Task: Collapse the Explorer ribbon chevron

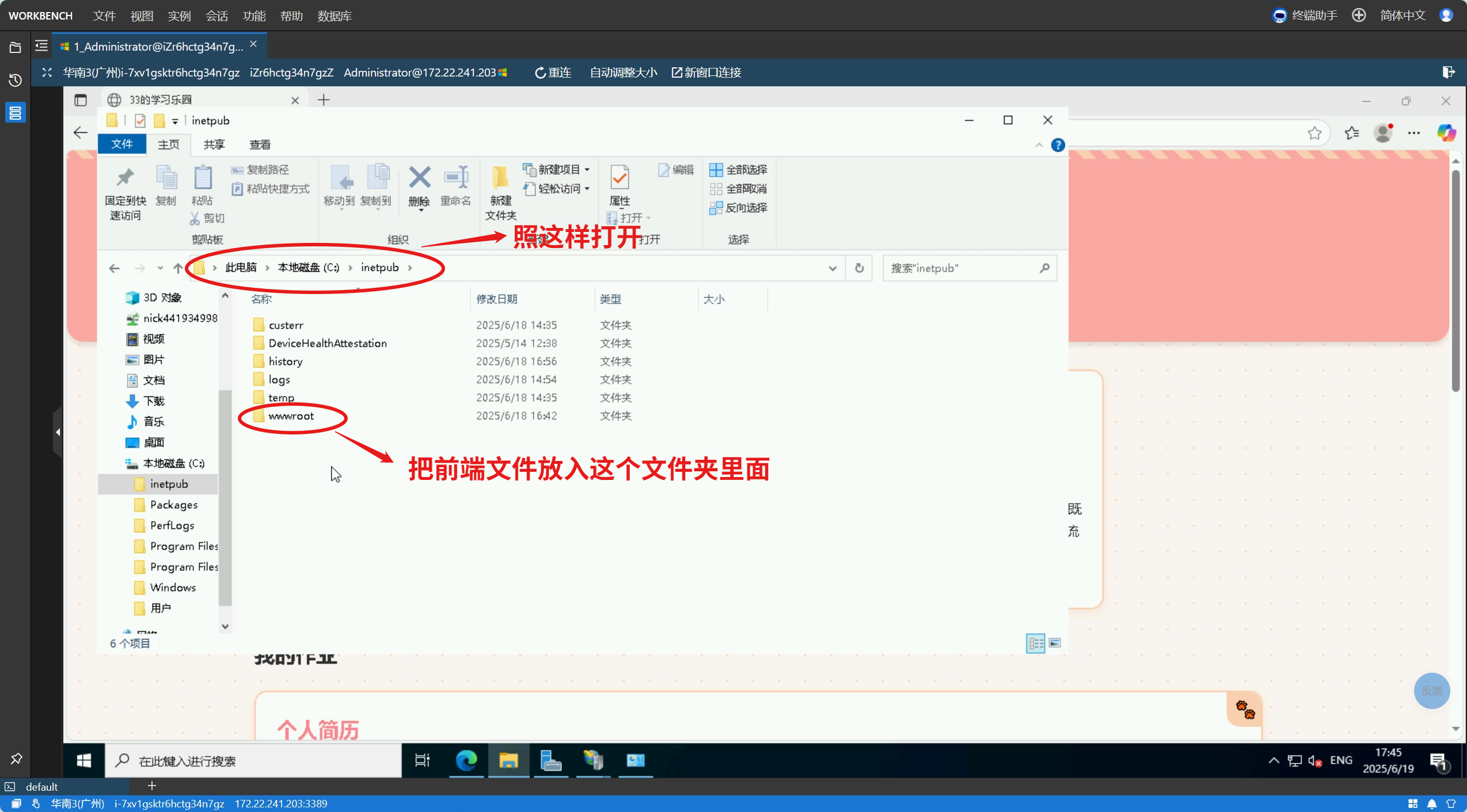Action: [x=1039, y=145]
